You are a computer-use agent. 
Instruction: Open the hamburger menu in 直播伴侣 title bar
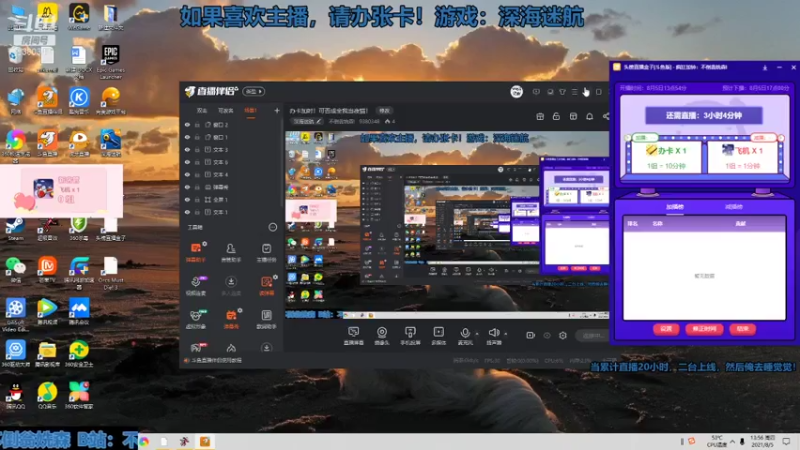click(574, 92)
